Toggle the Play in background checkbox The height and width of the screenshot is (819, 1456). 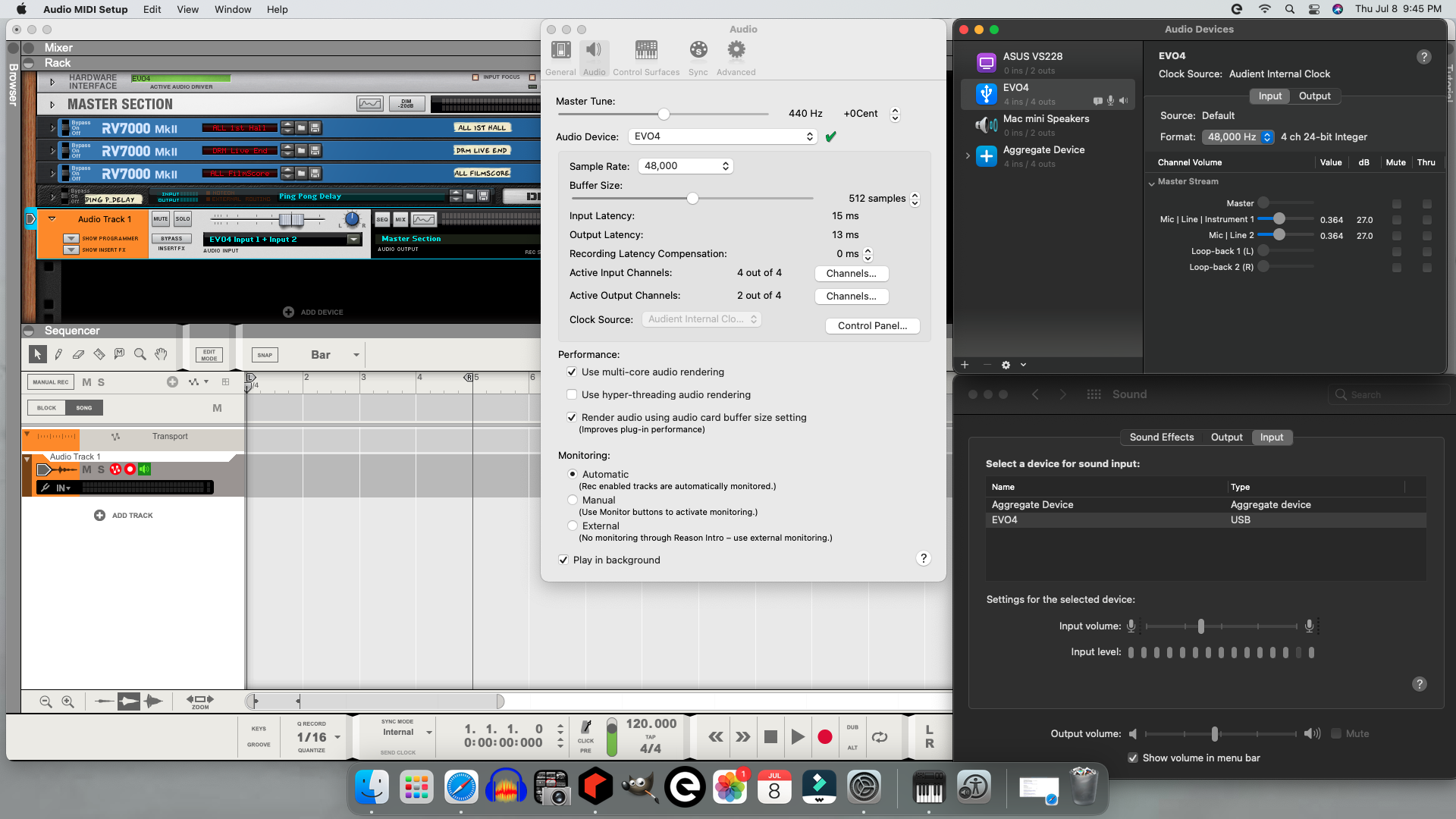pyautogui.click(x=563, y=560)
